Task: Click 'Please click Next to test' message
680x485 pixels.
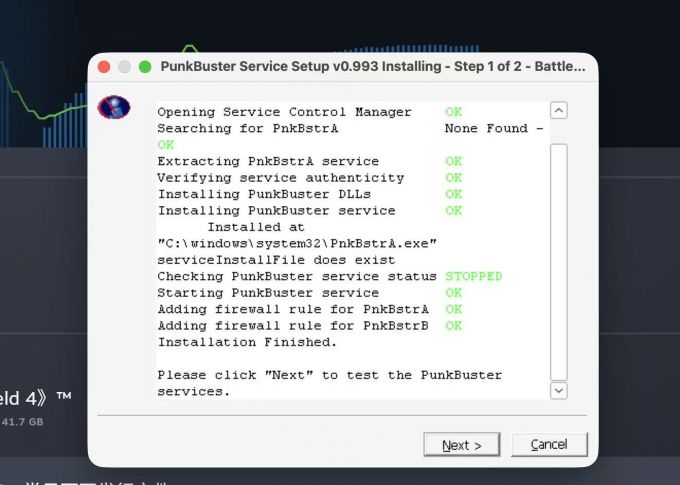Action: [x=330, y=383]
